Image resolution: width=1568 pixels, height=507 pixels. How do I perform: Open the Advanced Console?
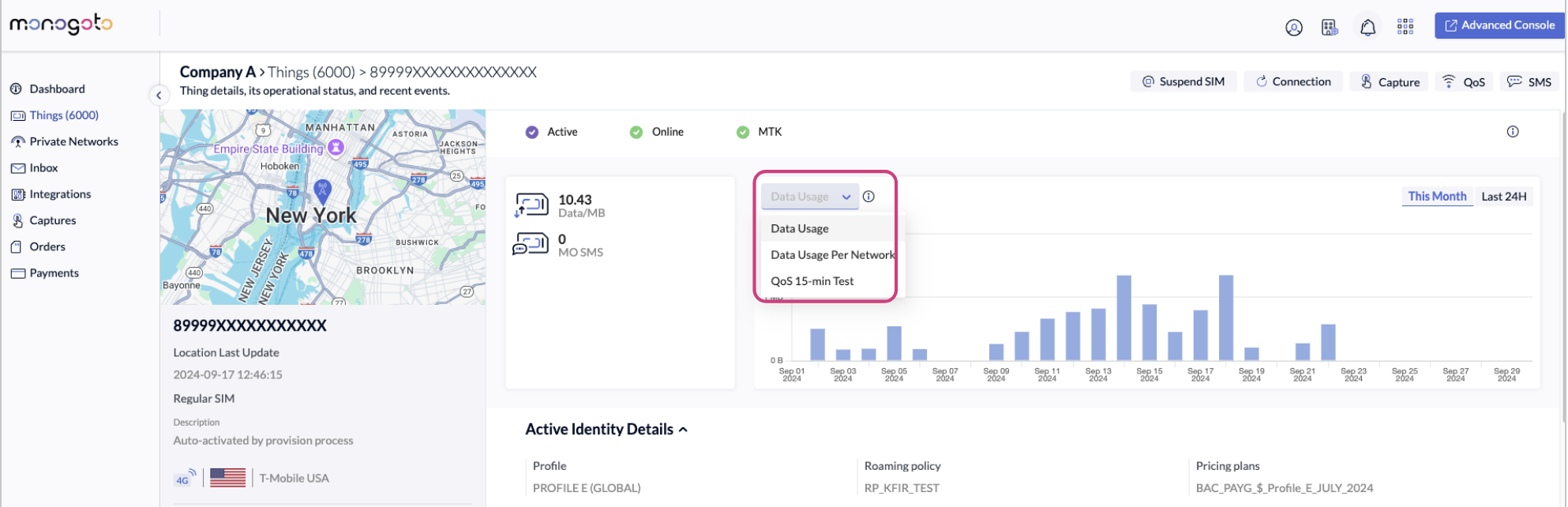[x=1499, y=25]
